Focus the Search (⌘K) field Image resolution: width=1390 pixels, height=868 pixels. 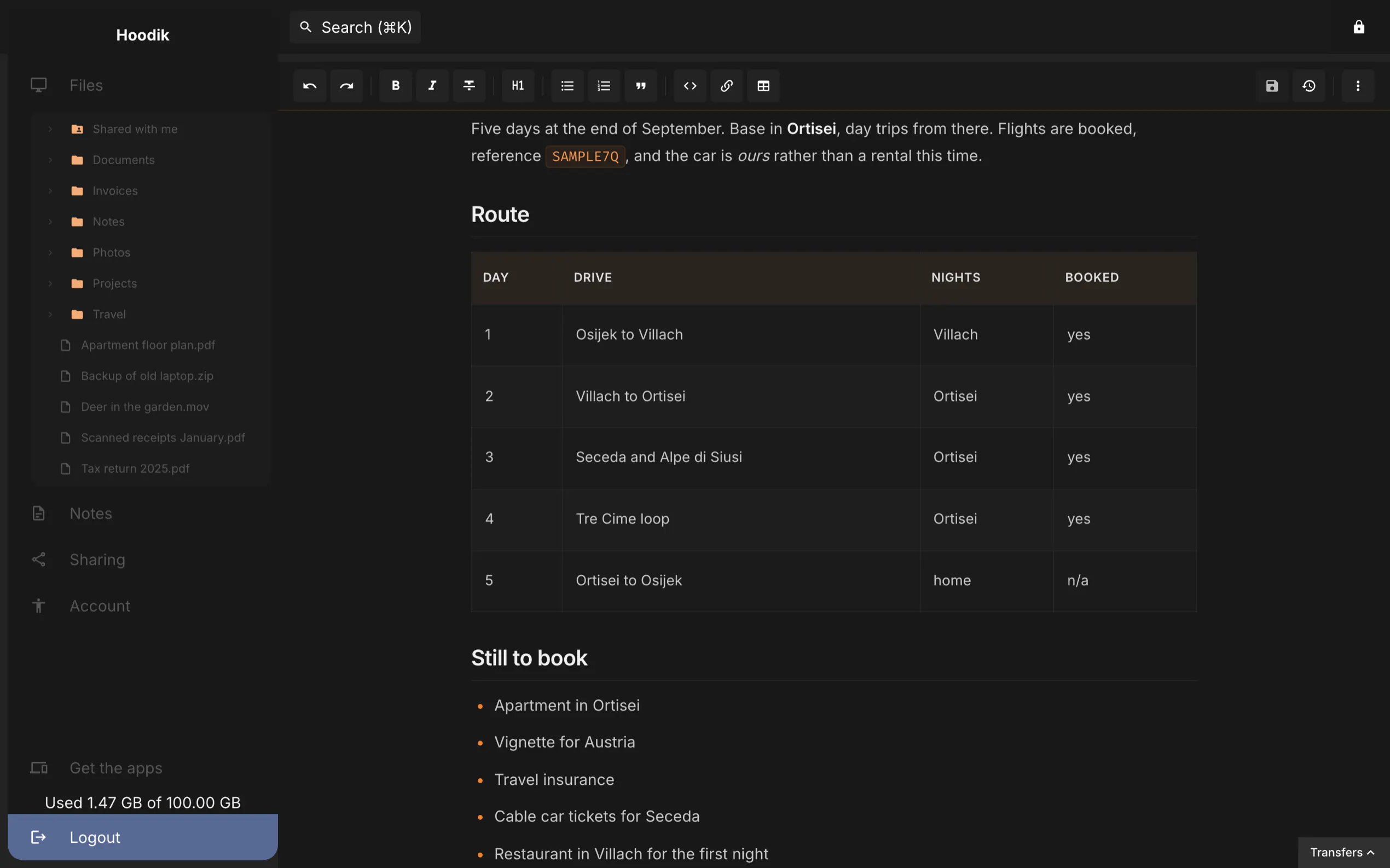tap(355, 27)
